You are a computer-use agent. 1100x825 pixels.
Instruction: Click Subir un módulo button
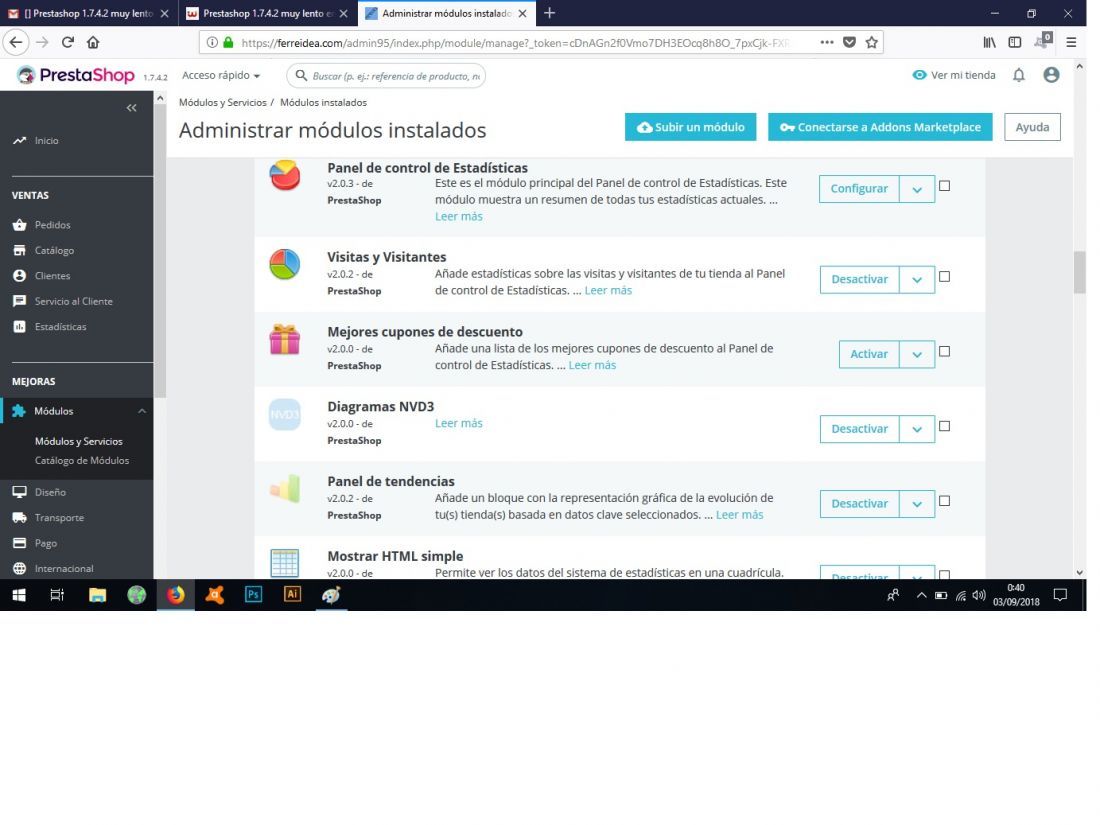pyautogui.click(x=690, y=127)
